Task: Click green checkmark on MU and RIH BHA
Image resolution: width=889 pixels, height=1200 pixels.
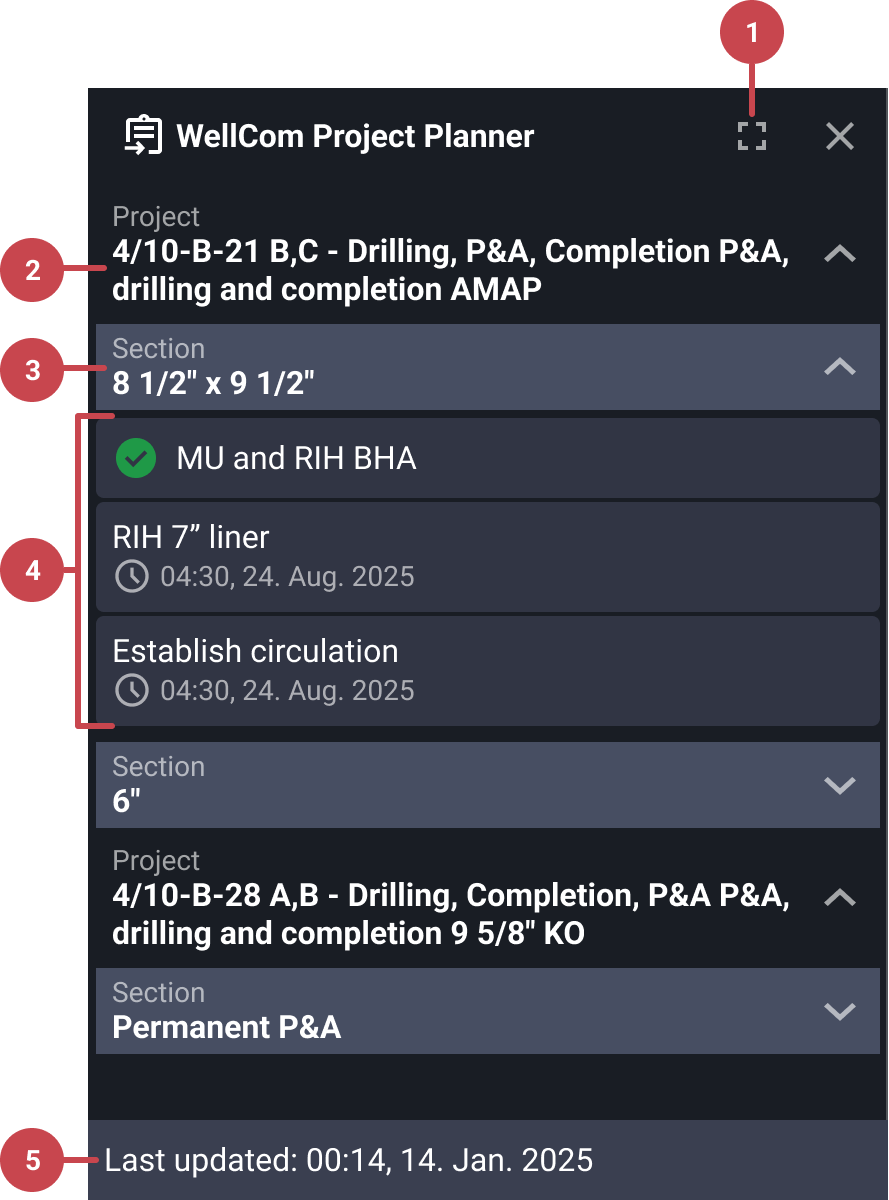Action: tap(136, 459)
